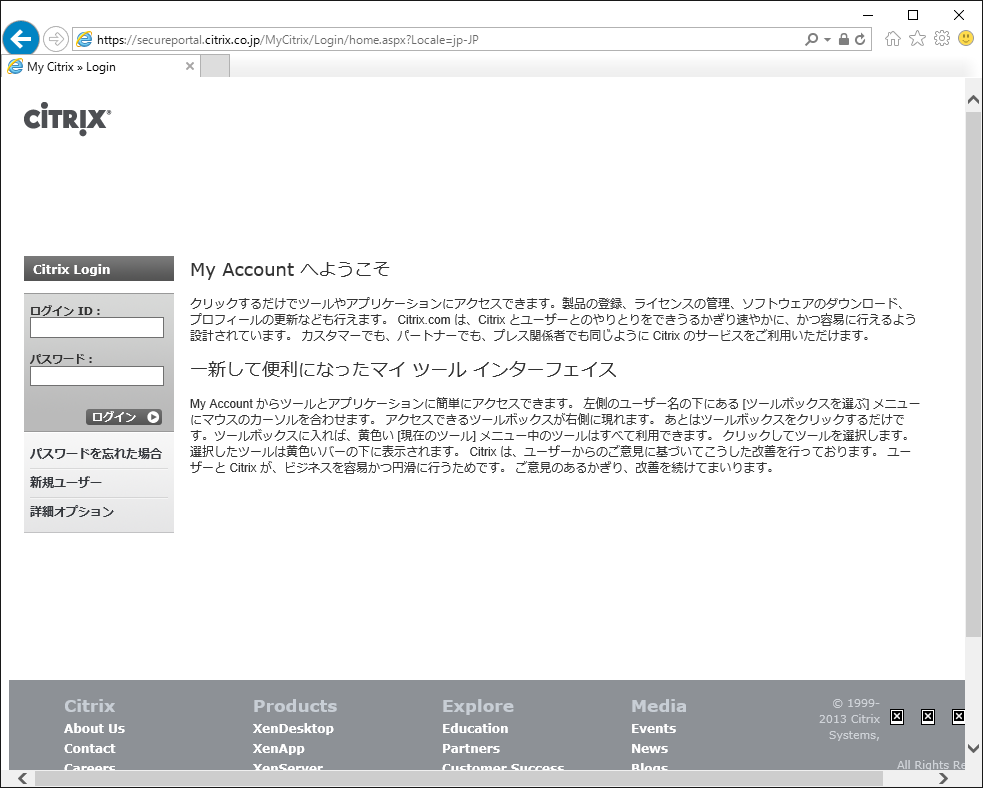Image resolution: width=983 pixels, height=788 pixels.
Task: Open a new blank tab
Action: pos(215,67)
